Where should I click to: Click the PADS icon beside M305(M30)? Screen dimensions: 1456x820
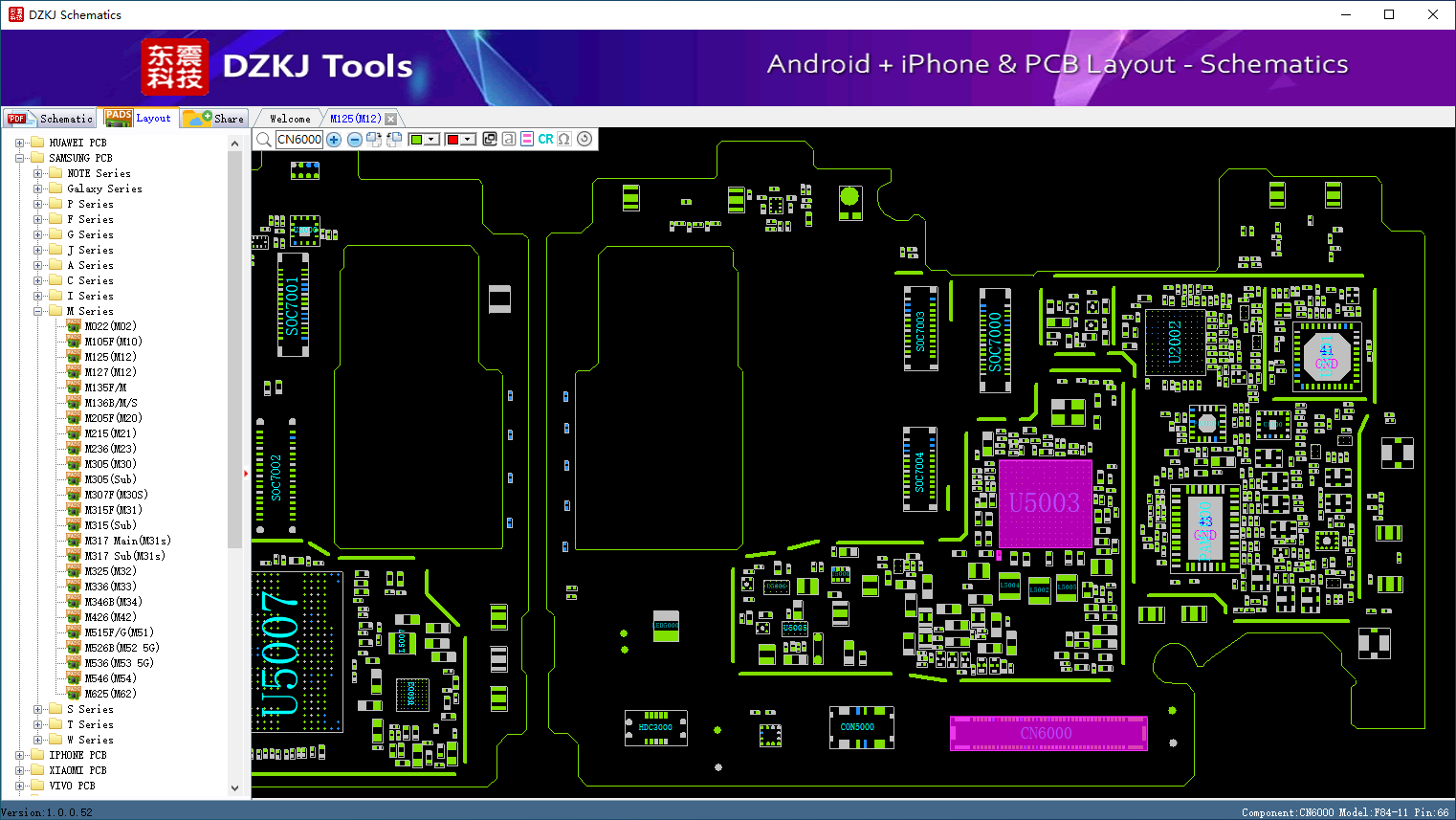(74, 464)
